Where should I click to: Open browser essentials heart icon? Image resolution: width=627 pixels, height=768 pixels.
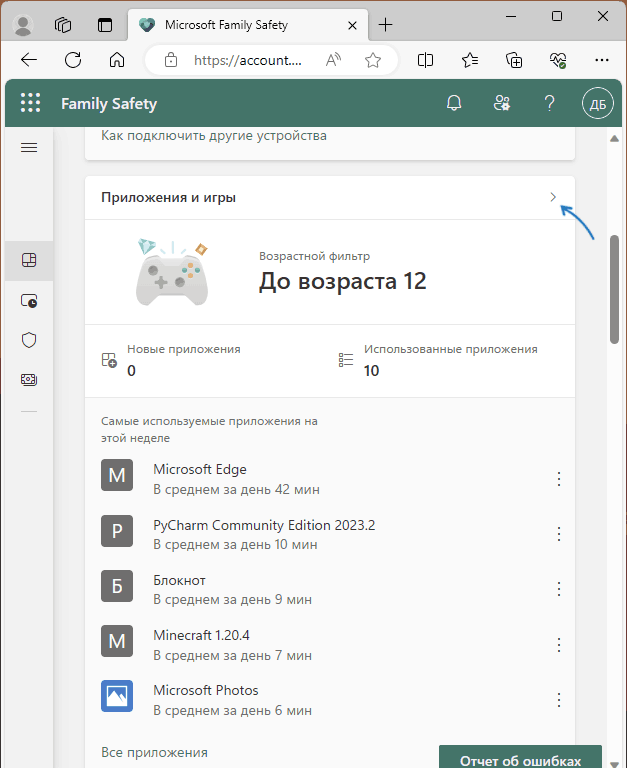(558, 60)
